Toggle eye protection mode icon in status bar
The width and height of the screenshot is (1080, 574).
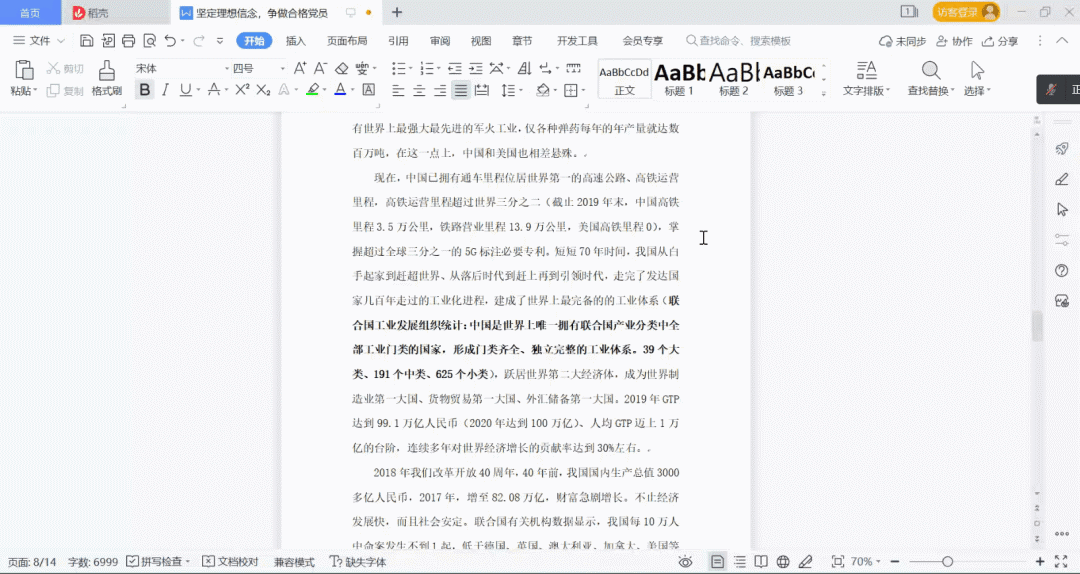tap(686, 562)
